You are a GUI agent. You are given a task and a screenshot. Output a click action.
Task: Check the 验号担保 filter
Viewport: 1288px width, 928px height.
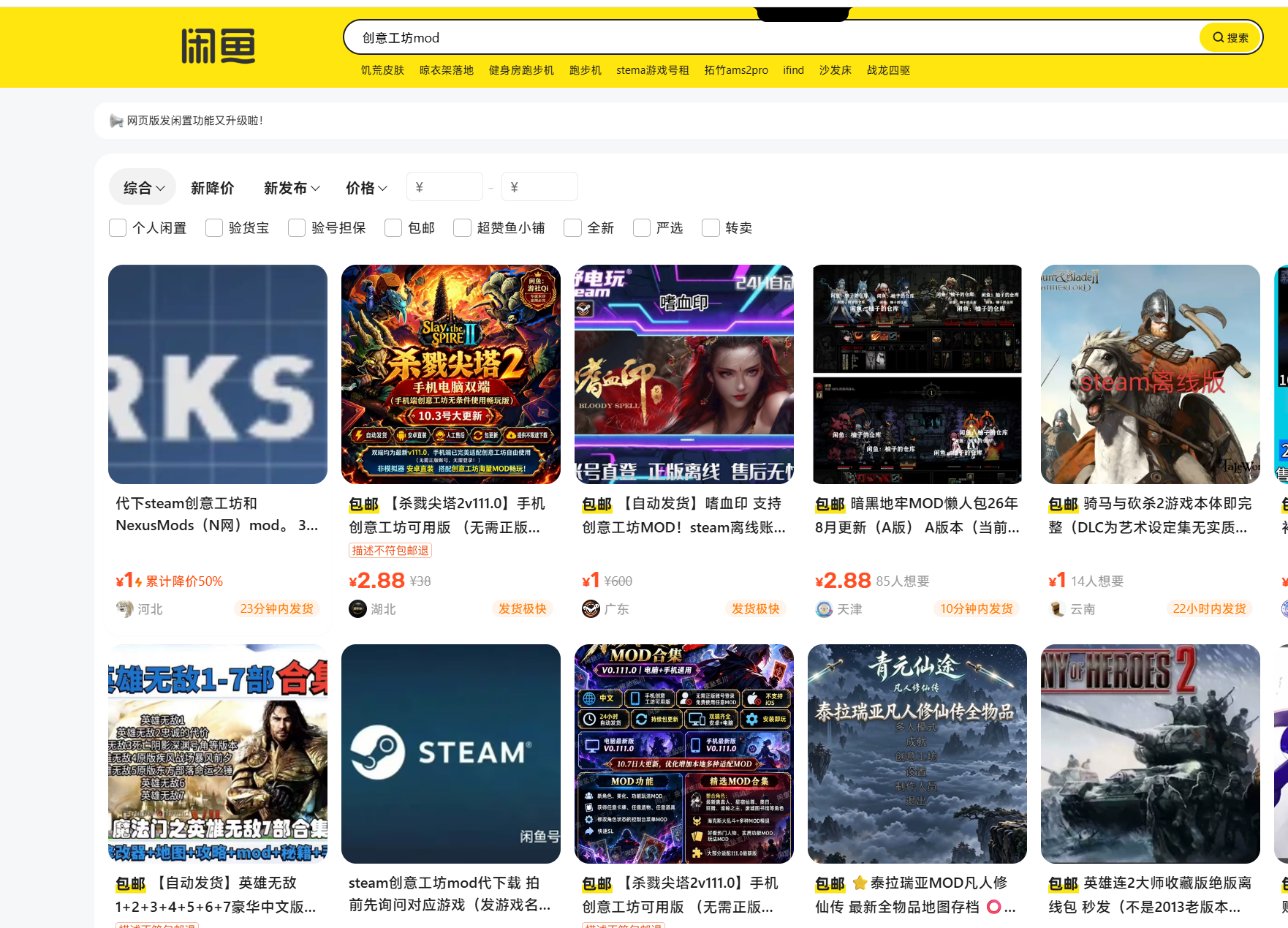(297, 228)
